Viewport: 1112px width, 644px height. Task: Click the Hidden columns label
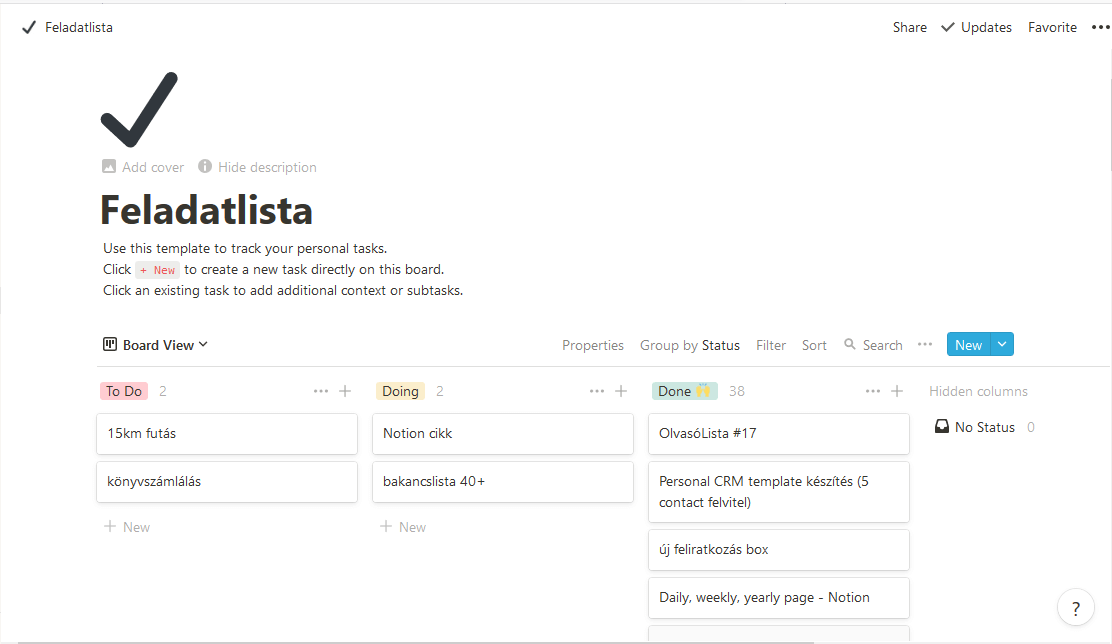(978, 392)
